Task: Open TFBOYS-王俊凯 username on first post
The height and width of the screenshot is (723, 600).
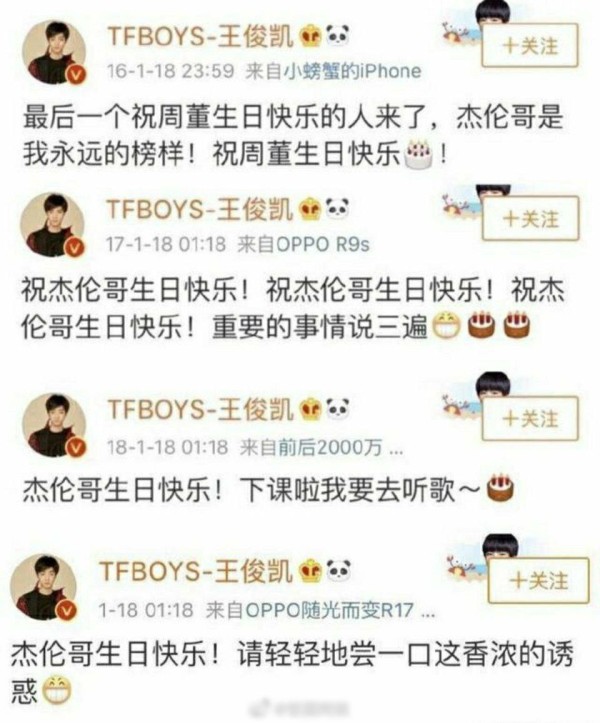Action: (200, 36)
